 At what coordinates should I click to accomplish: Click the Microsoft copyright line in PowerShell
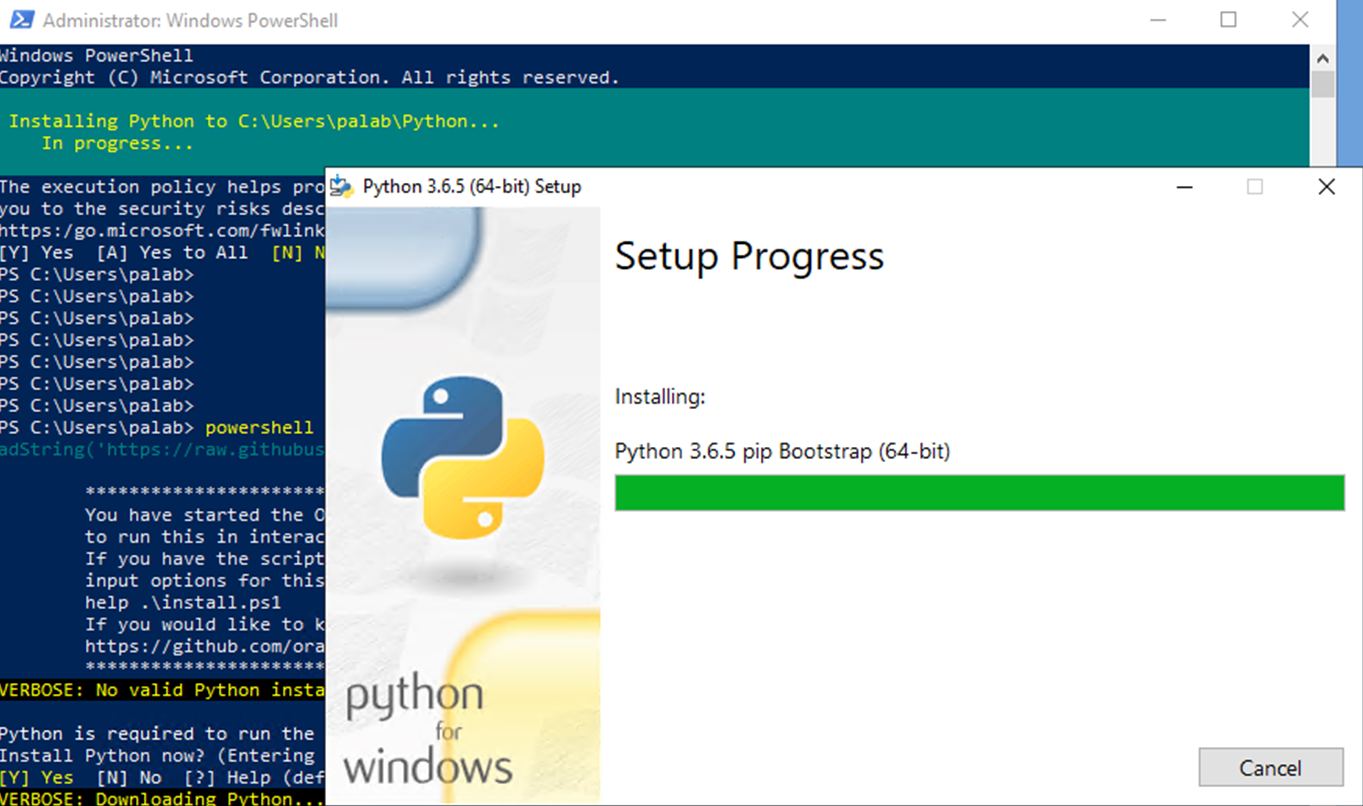[x=310, y=77]
